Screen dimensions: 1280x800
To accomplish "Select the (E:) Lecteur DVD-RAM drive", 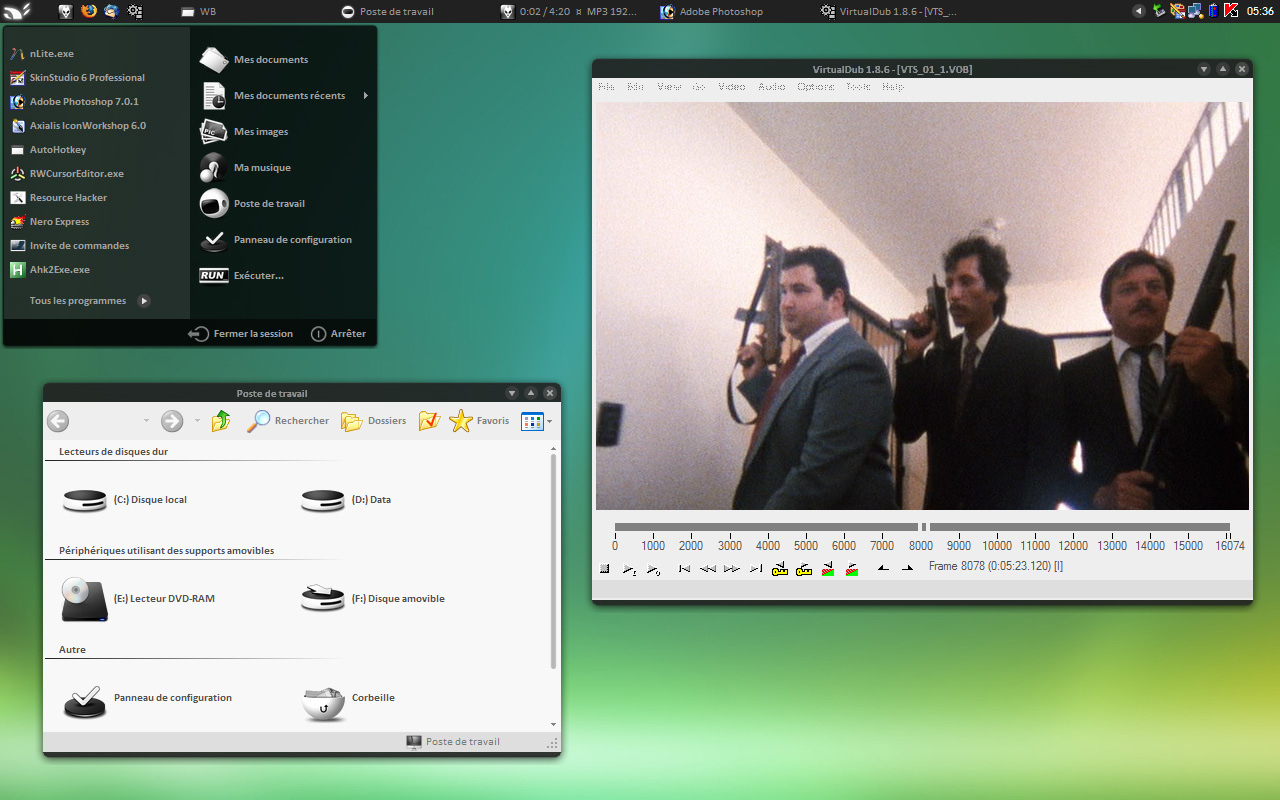I will 138,599.
